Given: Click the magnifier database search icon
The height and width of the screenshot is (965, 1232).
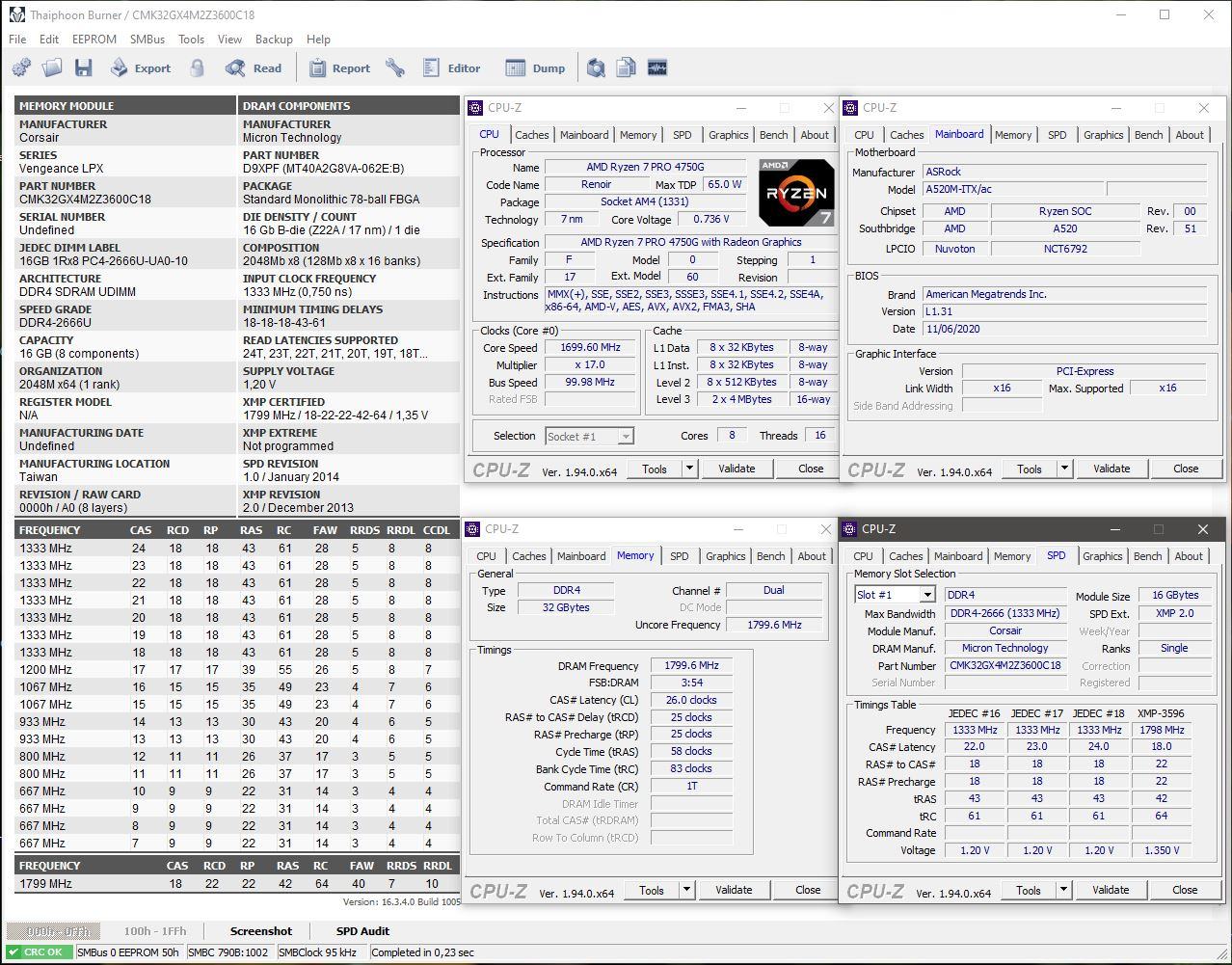Looking at the screenshot, I should point(597,67).
